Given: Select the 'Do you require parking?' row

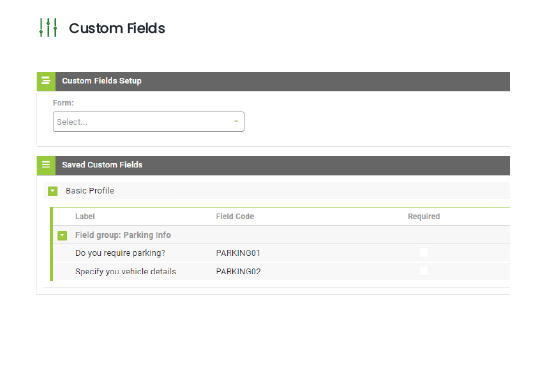Looking at the screenshot, I should coord(281,253).
